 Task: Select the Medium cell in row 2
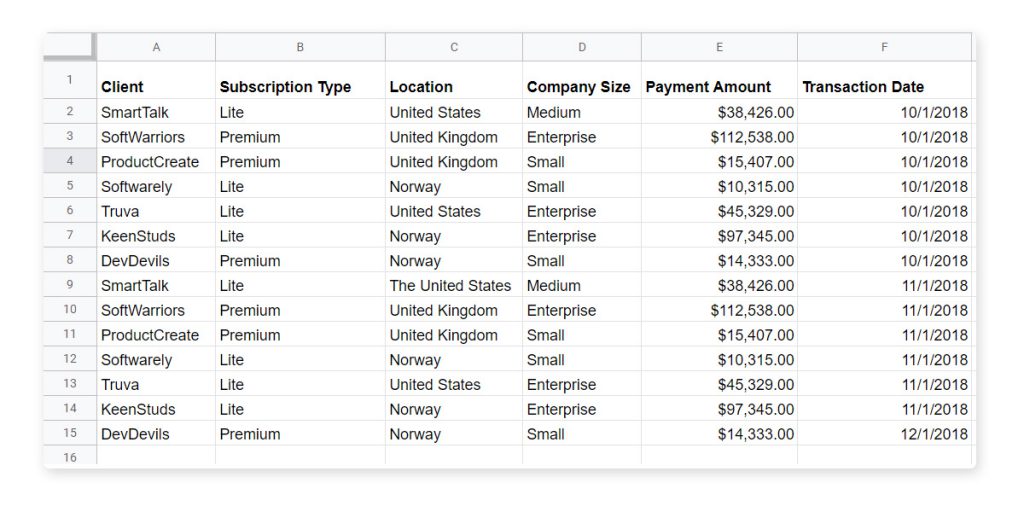(582, 112)
